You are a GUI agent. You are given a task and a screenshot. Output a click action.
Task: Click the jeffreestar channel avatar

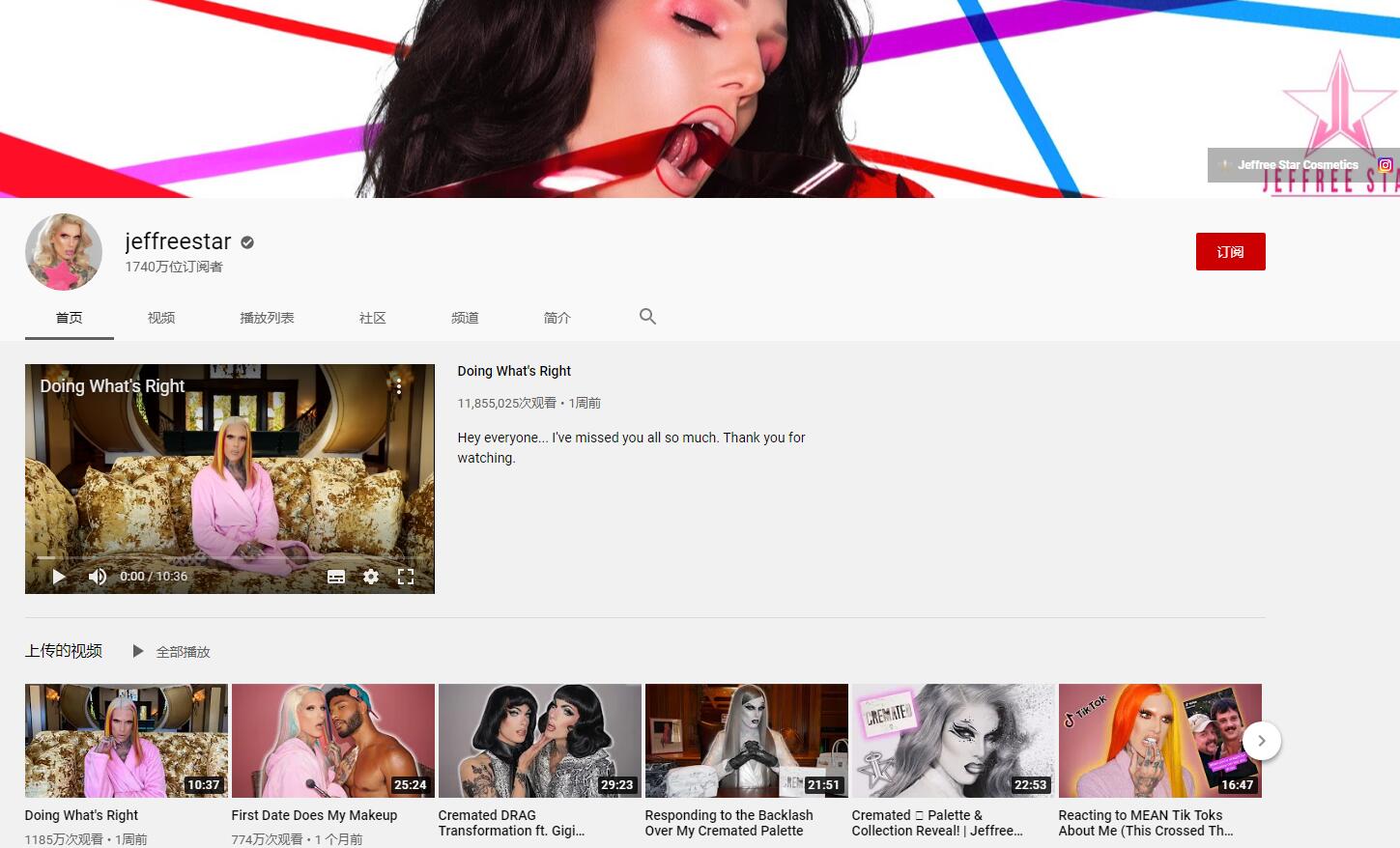click(x=64, y=252)
